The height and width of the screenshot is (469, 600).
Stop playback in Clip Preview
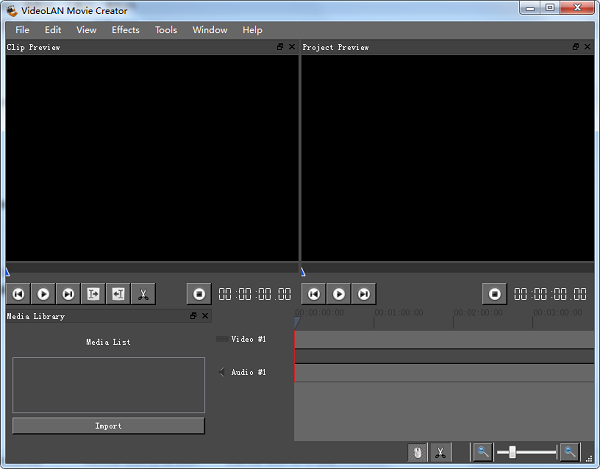[x=199, y=294]
